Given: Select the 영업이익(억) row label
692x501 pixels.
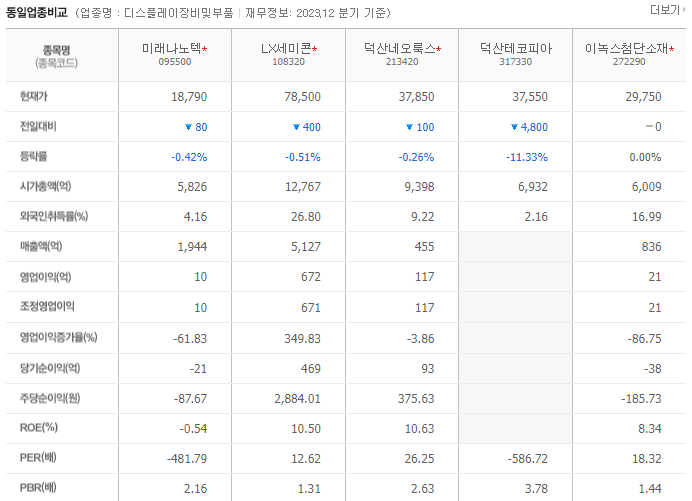Looking at the screenshot, I should [x=45, y=277].
